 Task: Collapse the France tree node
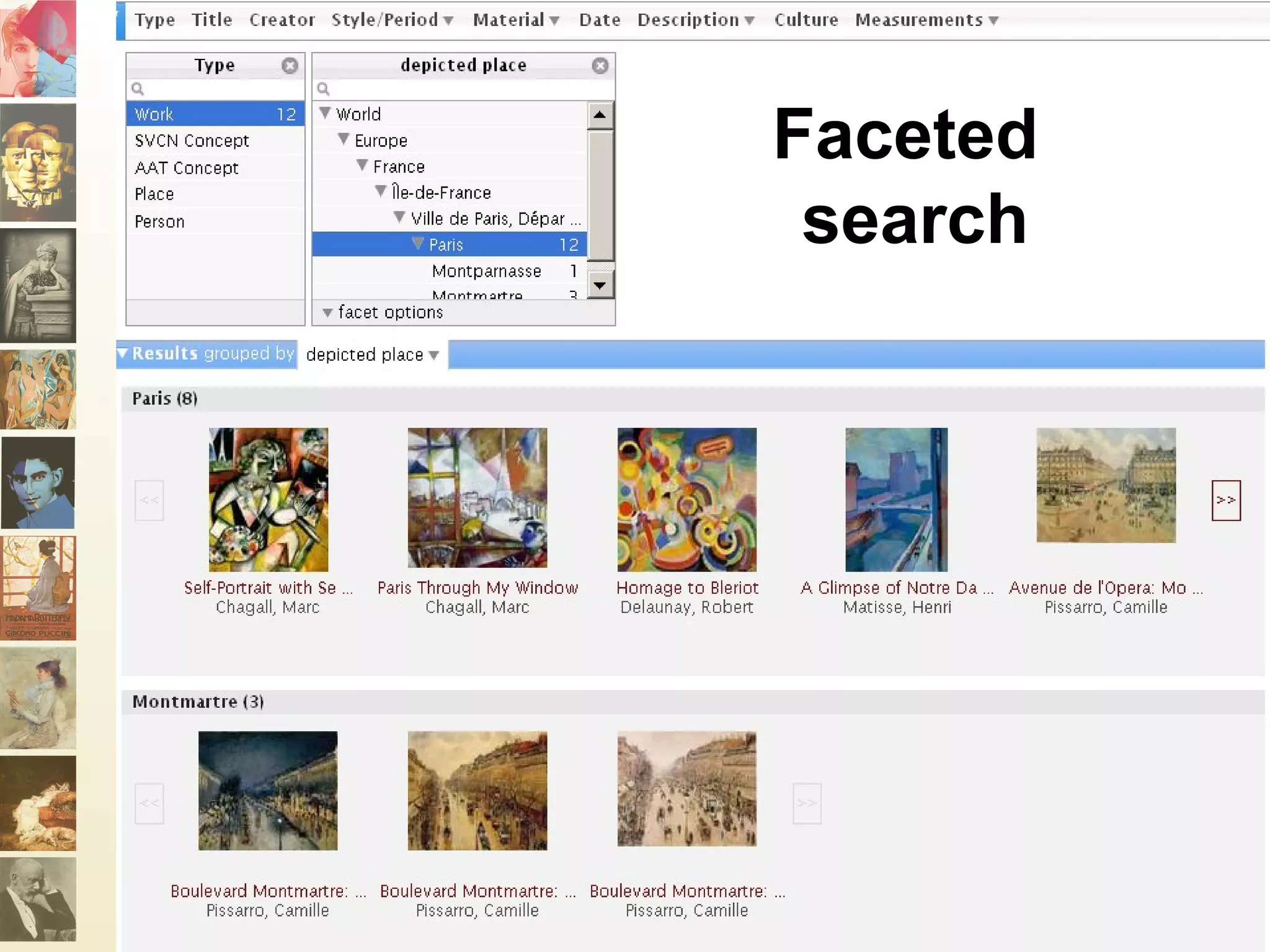pyautogui.click(x=362, y=165)
